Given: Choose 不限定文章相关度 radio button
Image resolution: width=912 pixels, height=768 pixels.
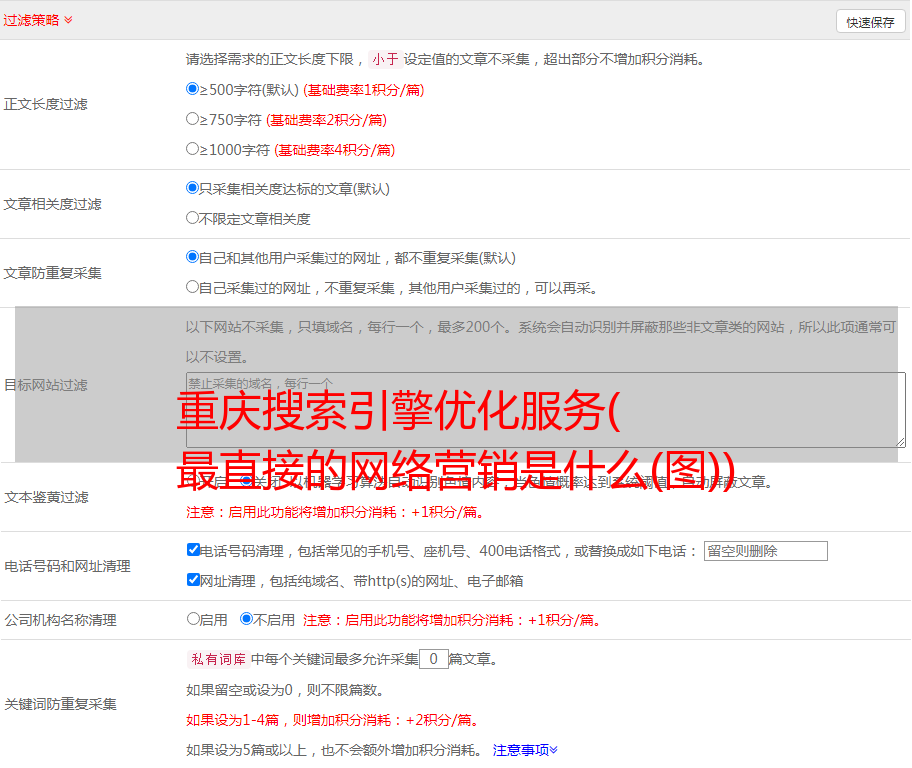Looking at the screenshot, I should click(193, 218).
